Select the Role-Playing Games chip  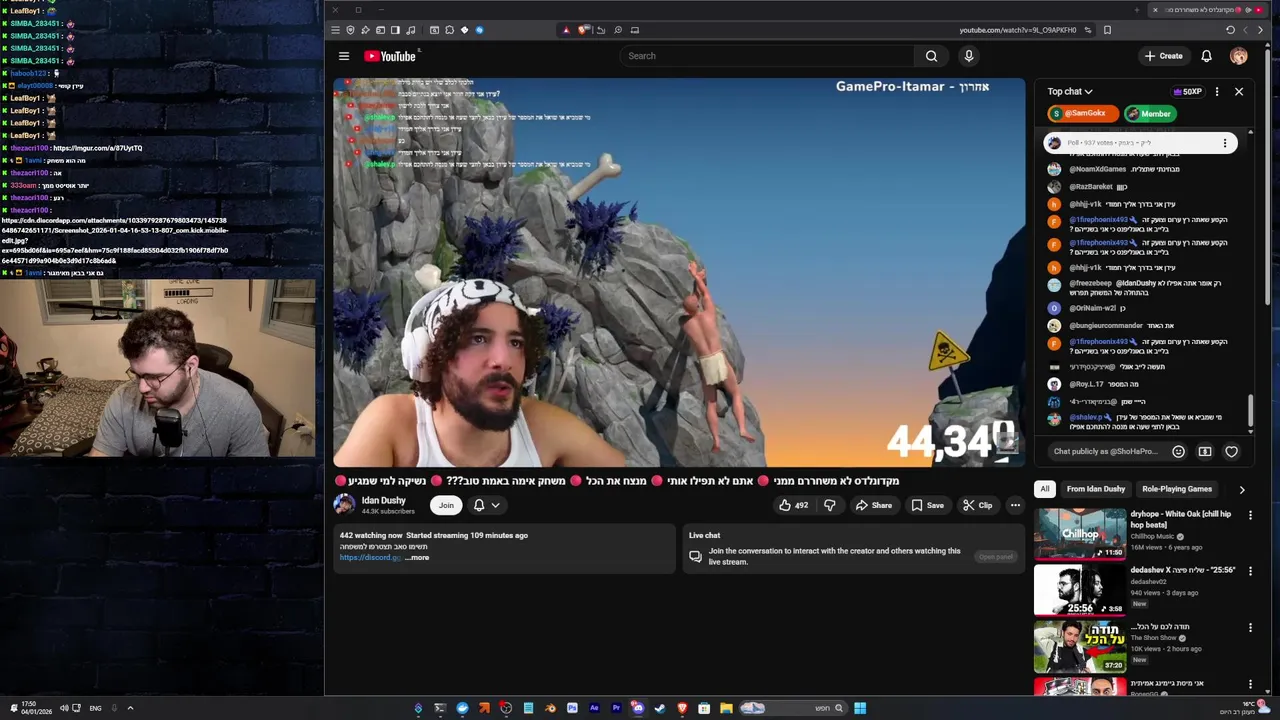(x=1177, y=489)
